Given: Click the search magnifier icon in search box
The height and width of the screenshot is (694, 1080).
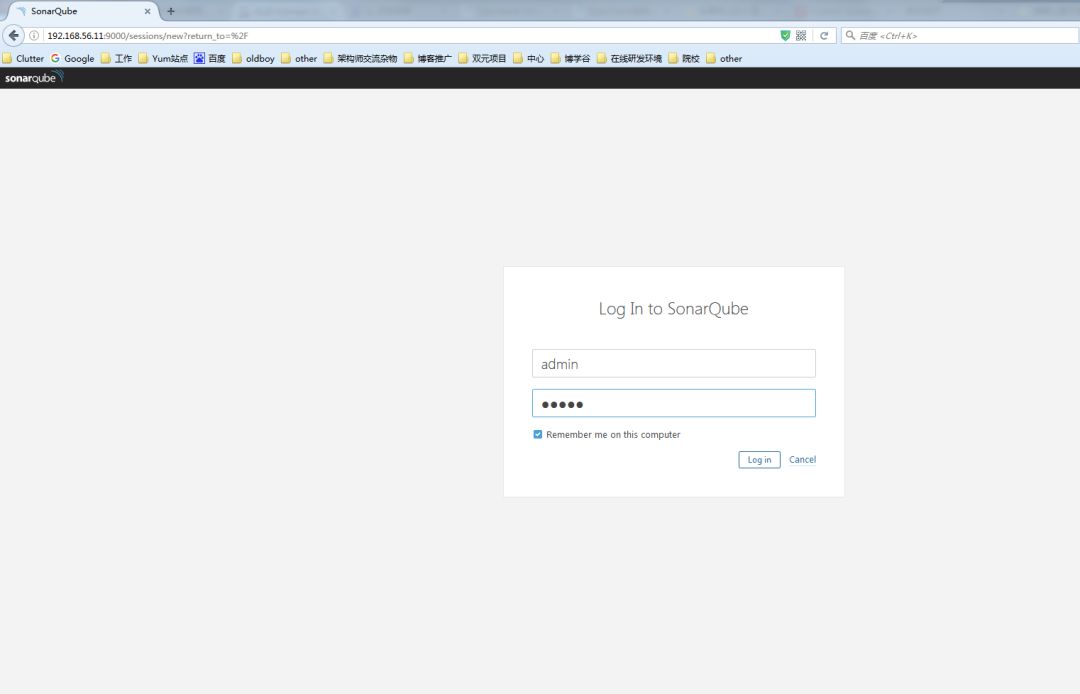Looking at the screenshot, I should coord(851,36).
